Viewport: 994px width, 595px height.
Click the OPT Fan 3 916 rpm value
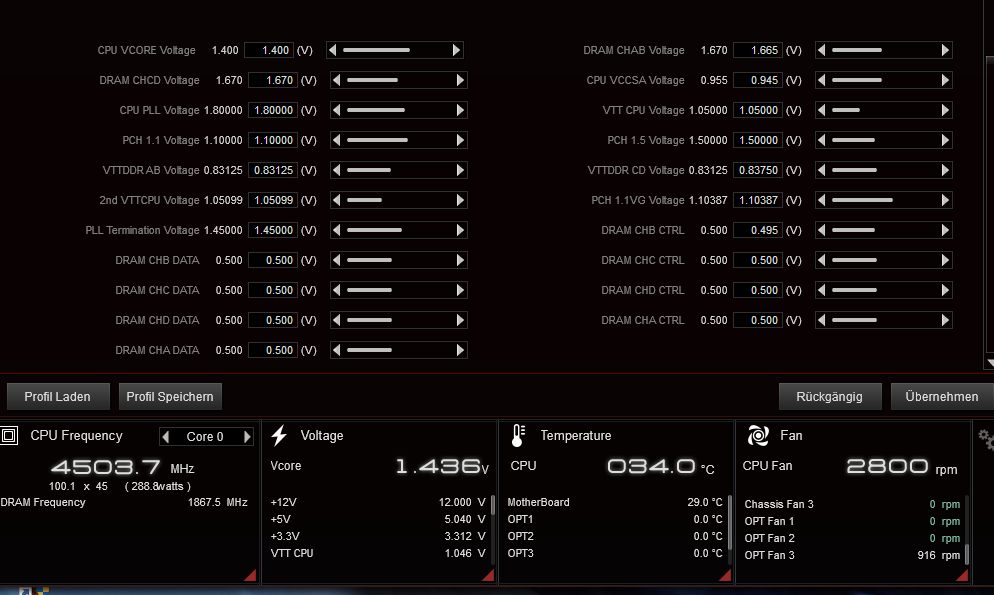tap(938, 555)
